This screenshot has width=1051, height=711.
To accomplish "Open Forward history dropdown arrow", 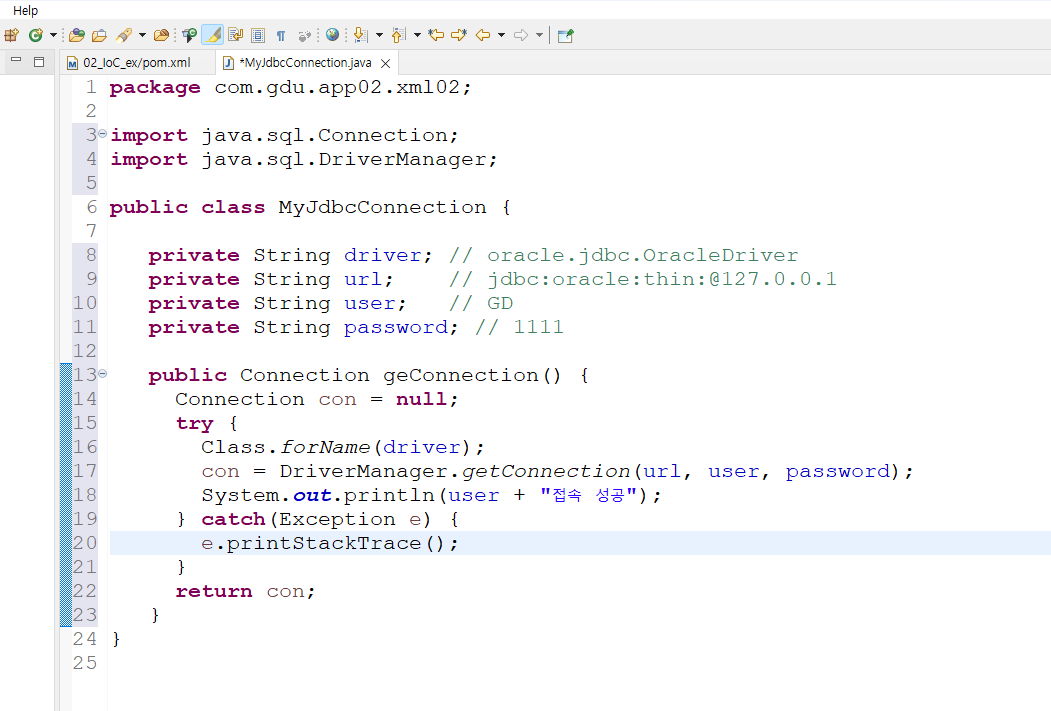I will click(x=539, y=36).
